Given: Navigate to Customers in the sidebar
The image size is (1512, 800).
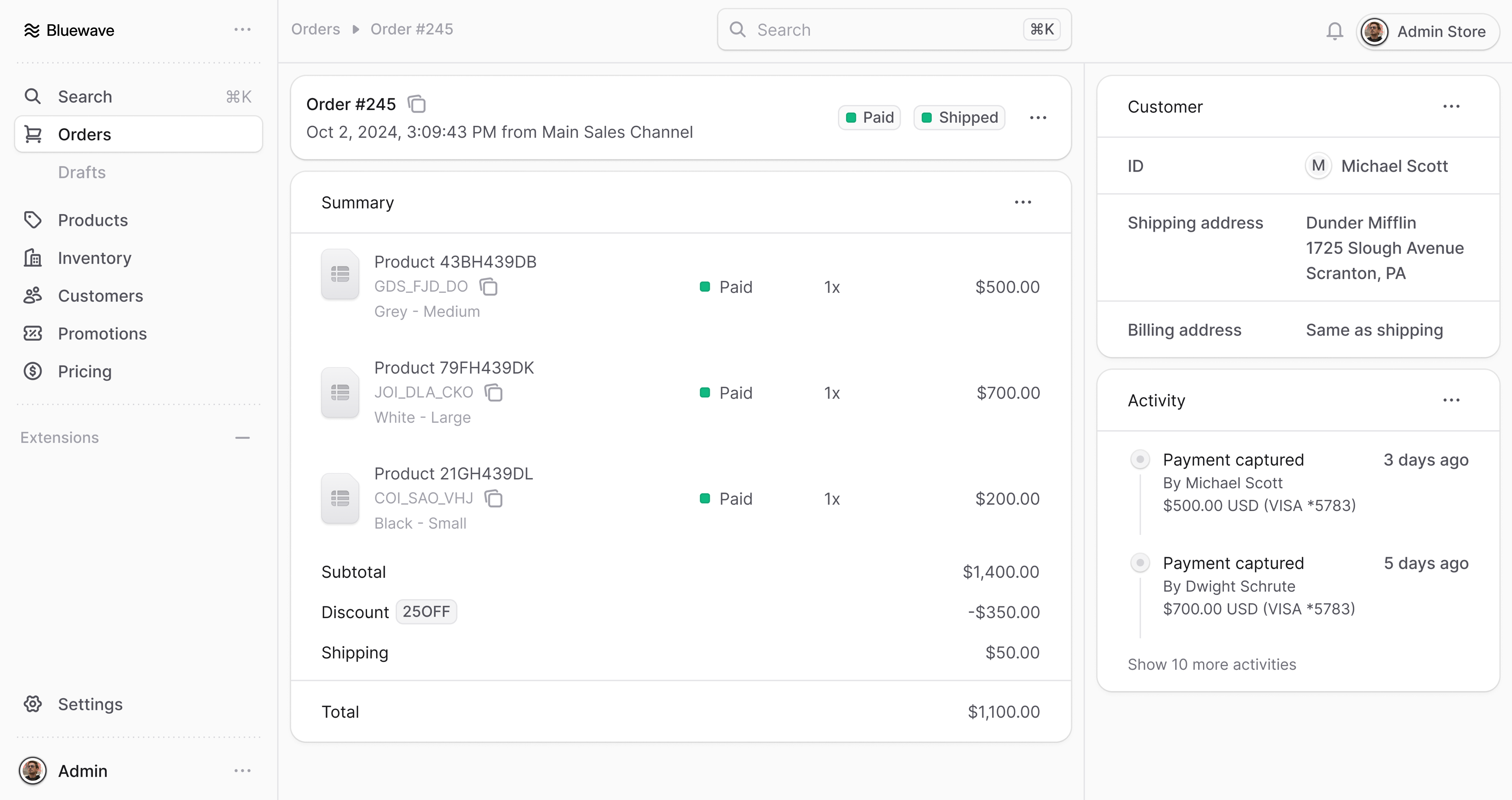Looking at the screenshot, I should (100, 296).
